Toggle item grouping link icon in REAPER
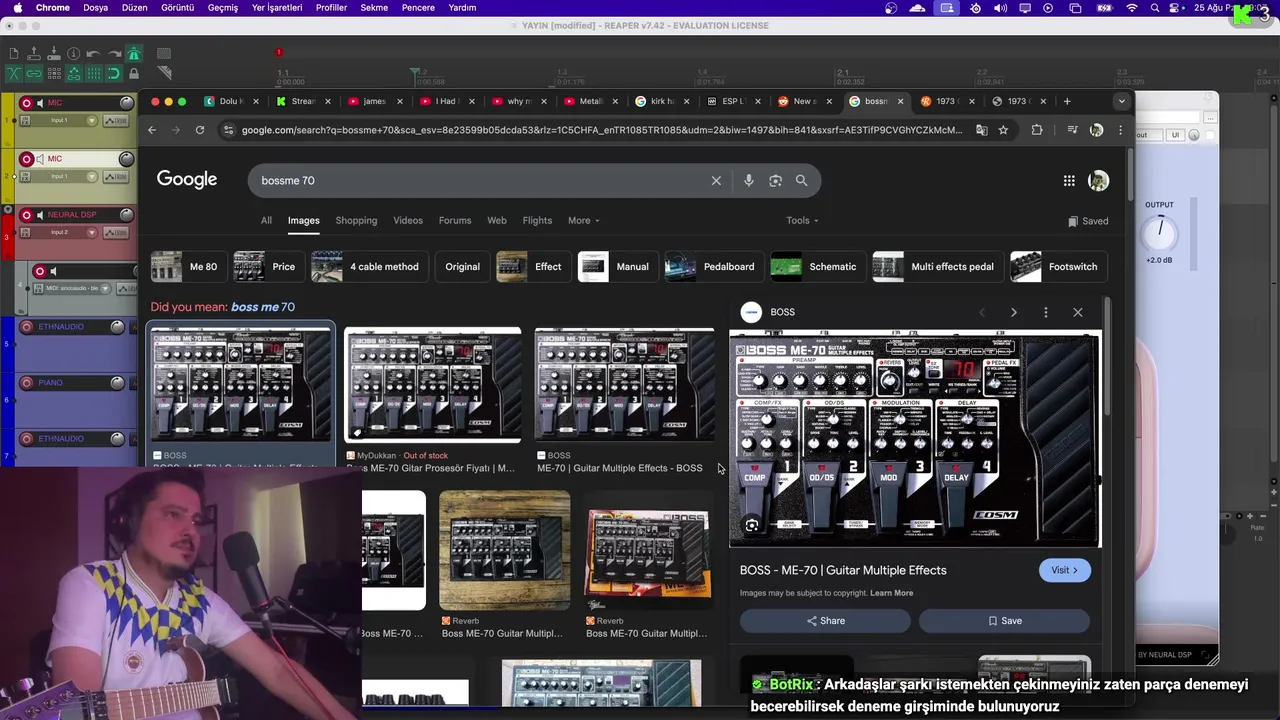The image size is (1280, 720). coord(34,73)
